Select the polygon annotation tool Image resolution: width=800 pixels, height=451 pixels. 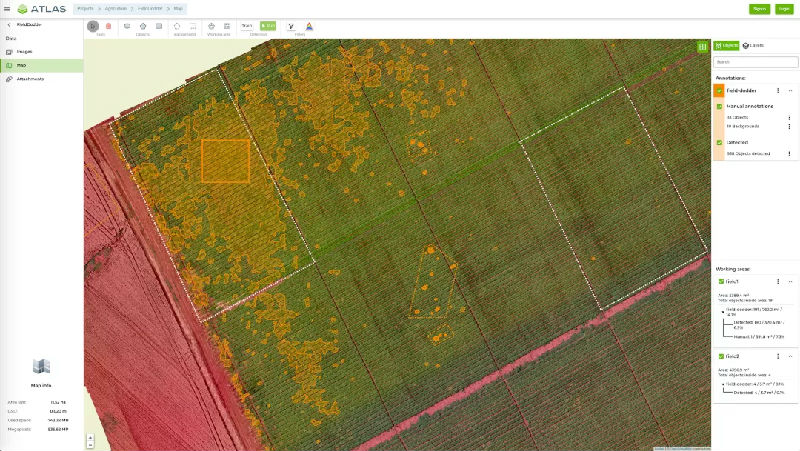[x=177, y=25]
